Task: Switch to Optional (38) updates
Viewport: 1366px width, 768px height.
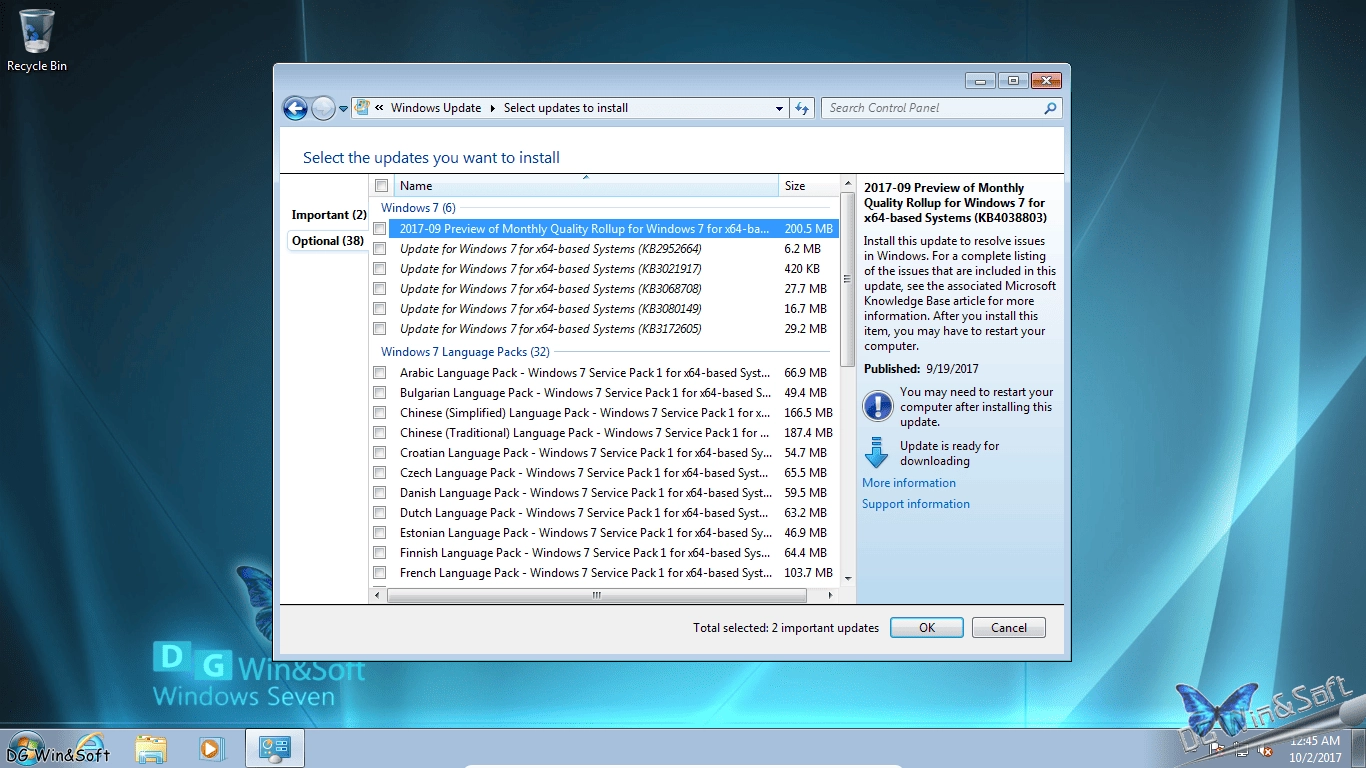Action: pyautogui.click(x=327, y=241)
